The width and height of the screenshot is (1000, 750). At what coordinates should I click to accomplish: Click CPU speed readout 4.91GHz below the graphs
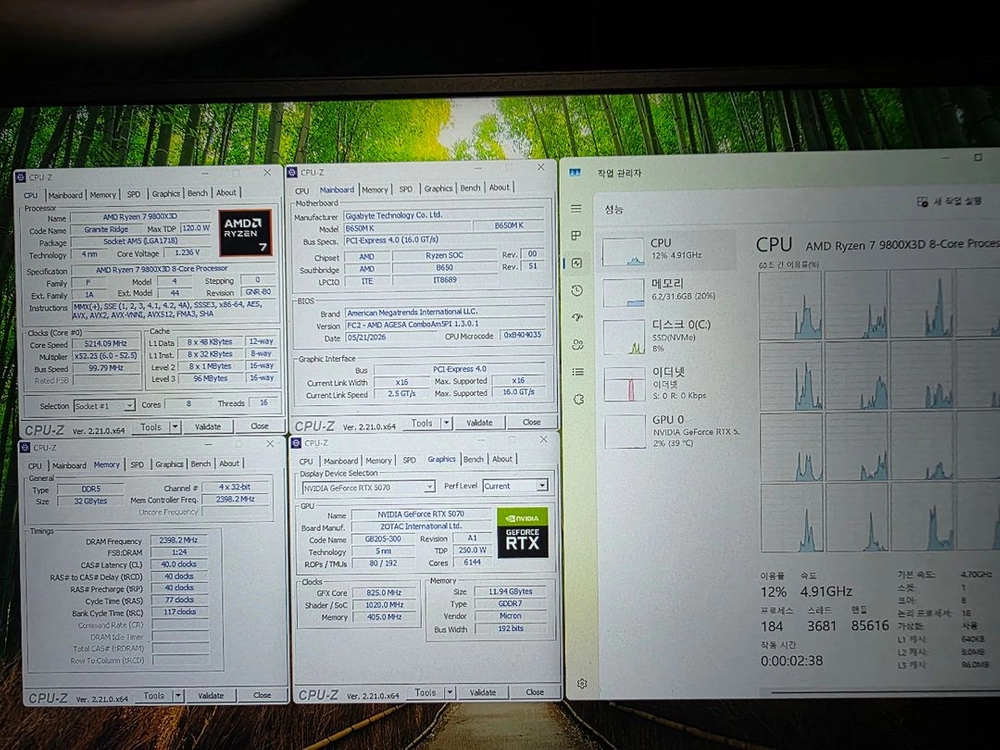[x=826, y=591]
